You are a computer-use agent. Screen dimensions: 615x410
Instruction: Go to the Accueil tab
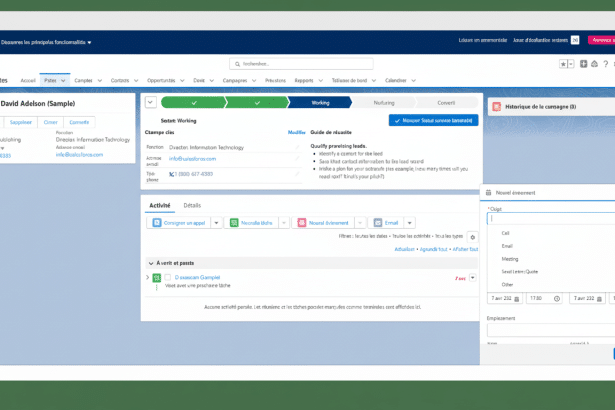tap(28, 80)
